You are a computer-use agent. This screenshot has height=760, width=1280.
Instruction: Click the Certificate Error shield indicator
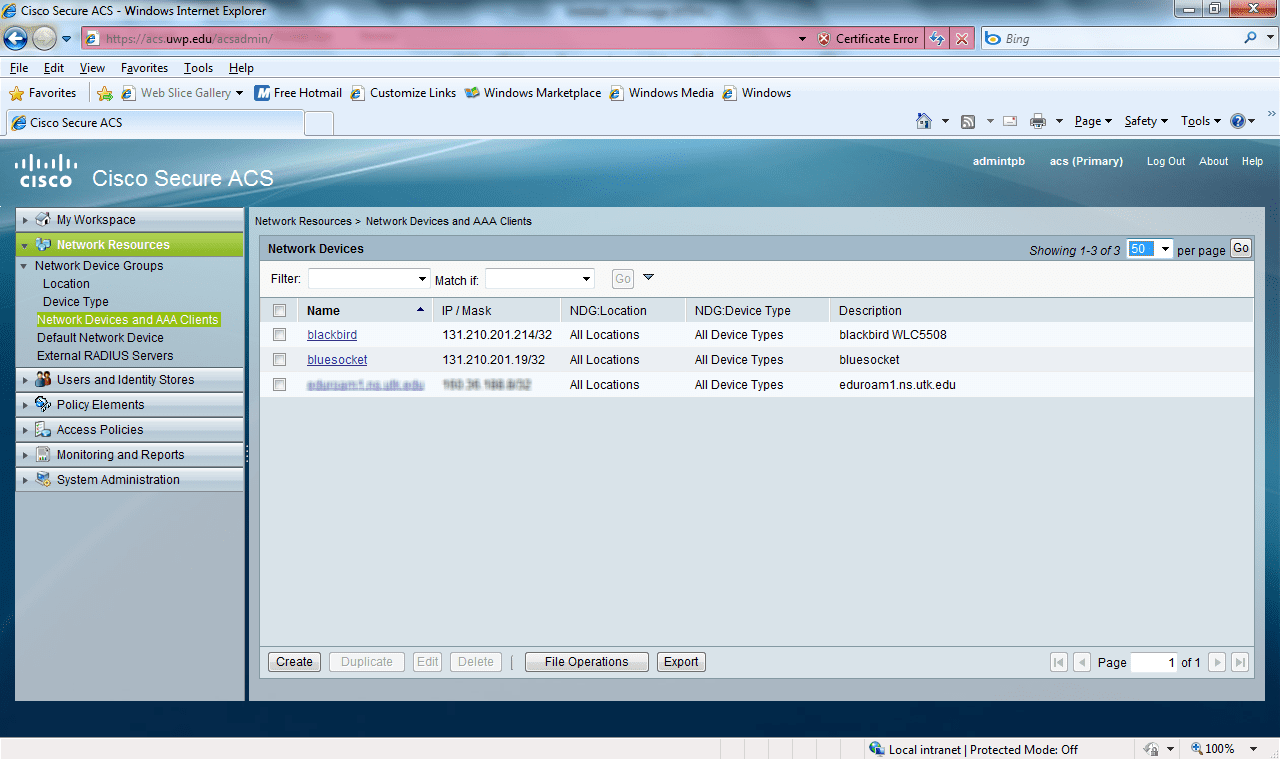click(x=868, y=39)
